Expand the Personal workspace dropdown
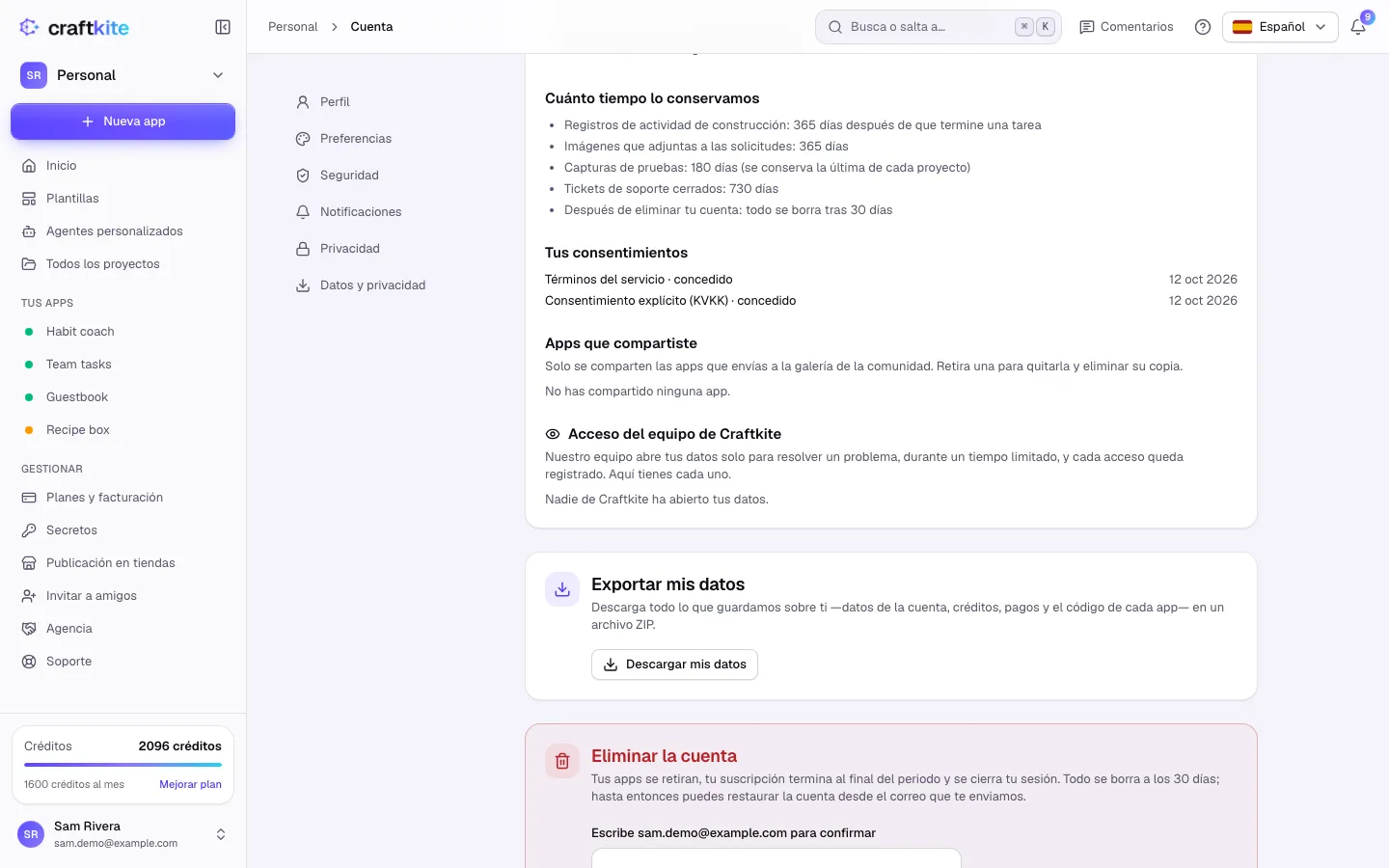 click(123, 75)
